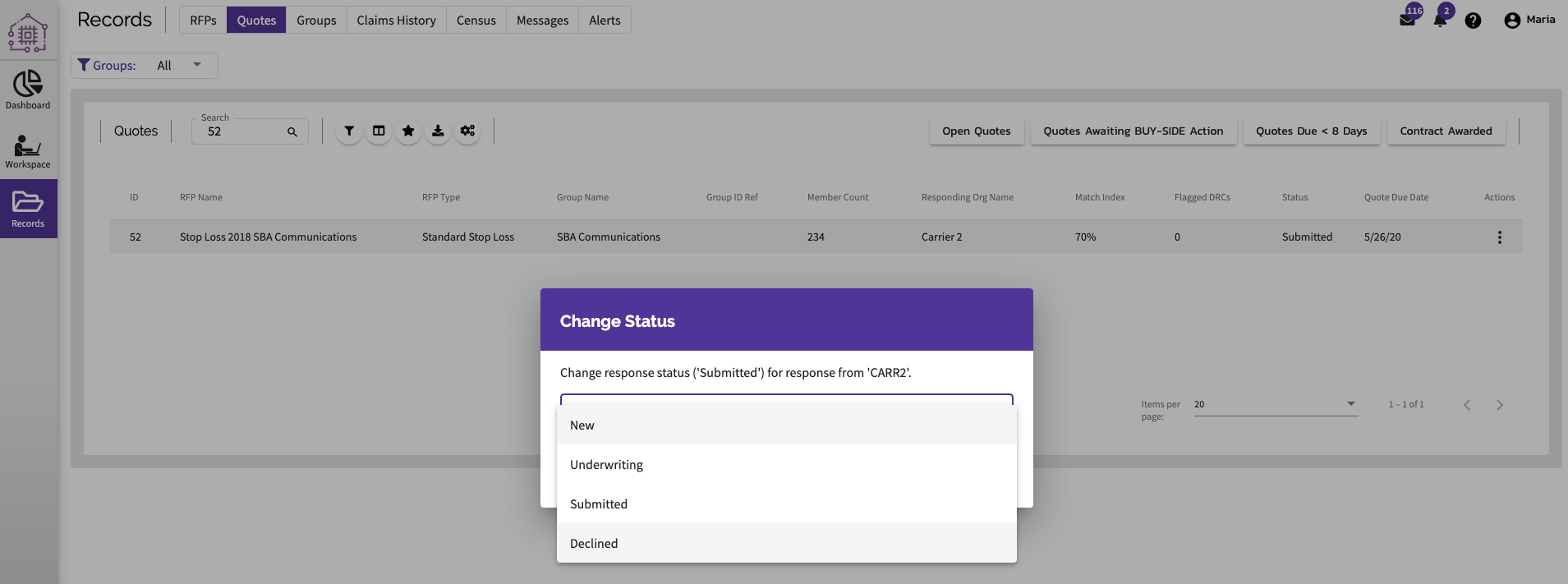Switch to the RFPs tab
This screenshot has width=1568, height=584.
203,21
